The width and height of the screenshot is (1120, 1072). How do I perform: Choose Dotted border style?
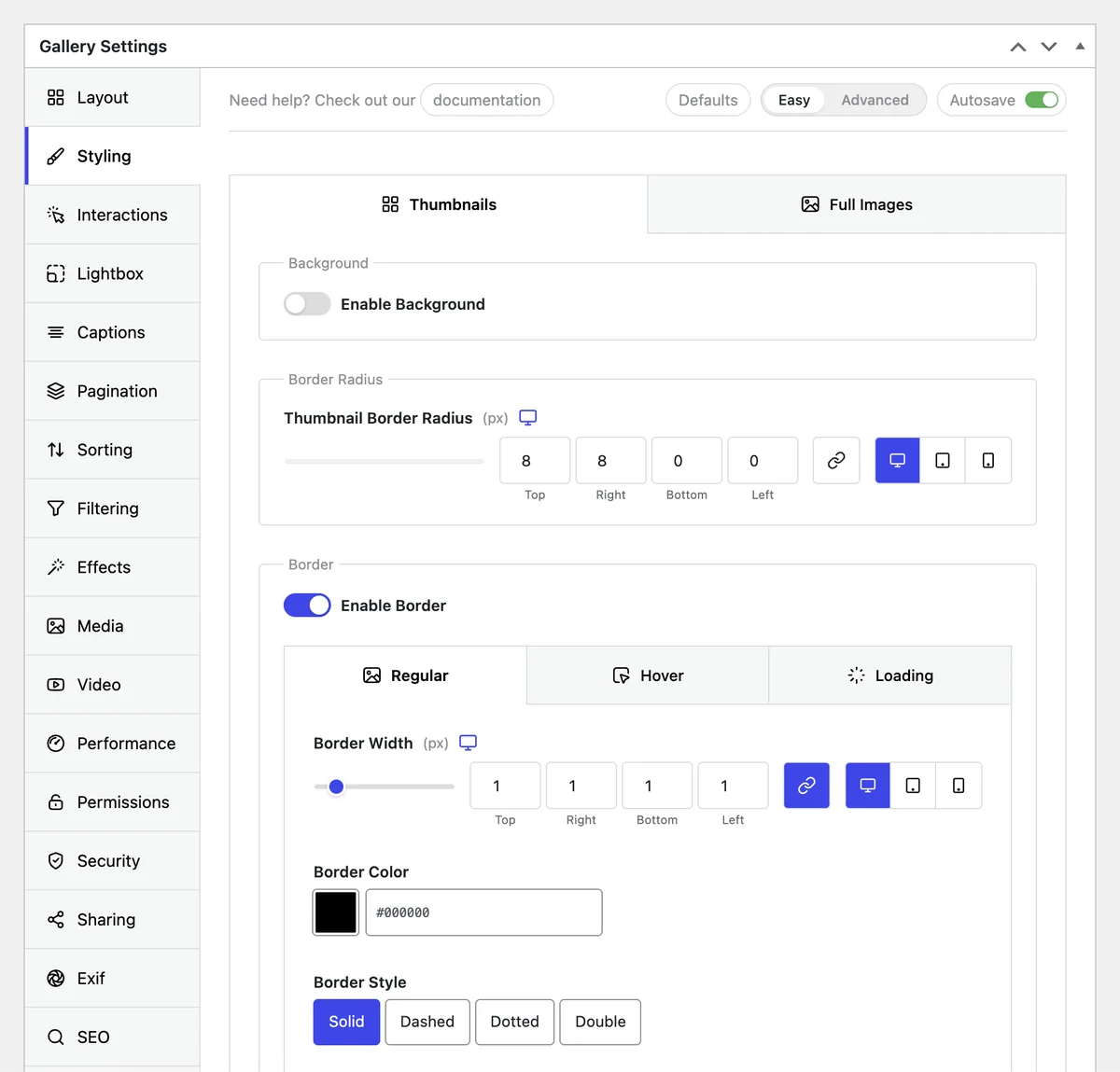point(514,1022)
